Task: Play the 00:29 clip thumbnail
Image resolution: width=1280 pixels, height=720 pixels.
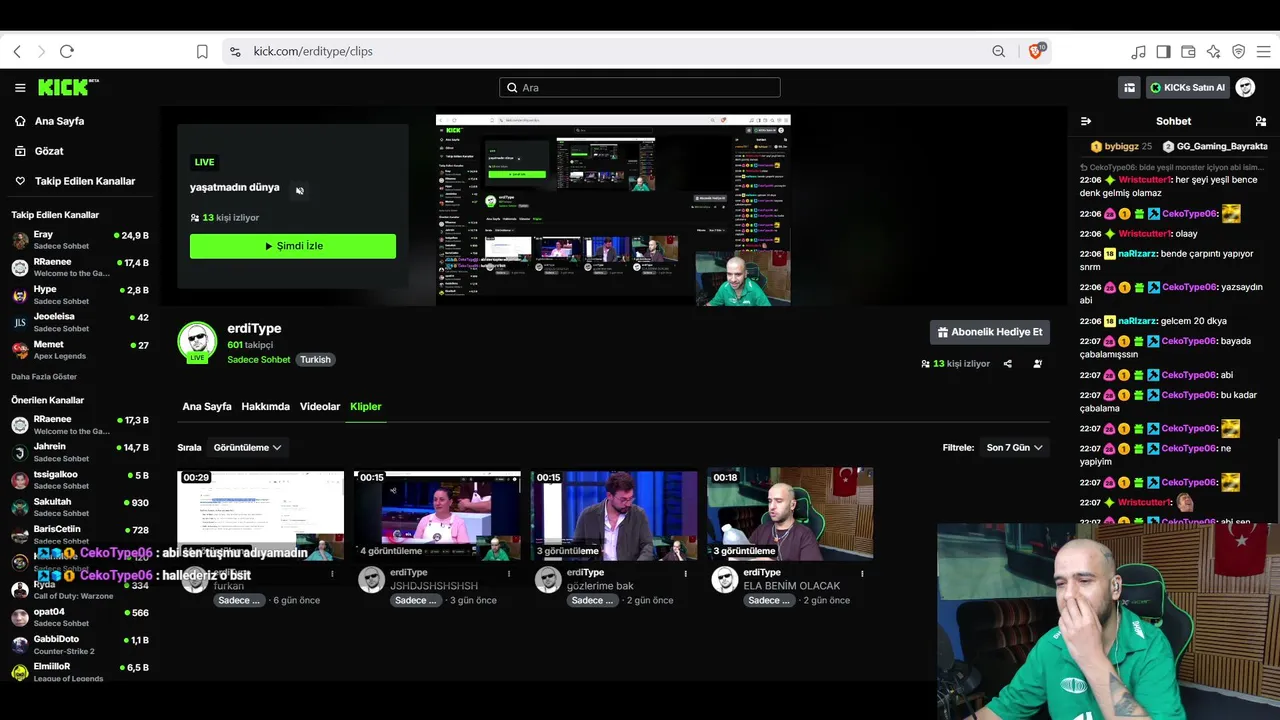Action: [x=260, y=515]
